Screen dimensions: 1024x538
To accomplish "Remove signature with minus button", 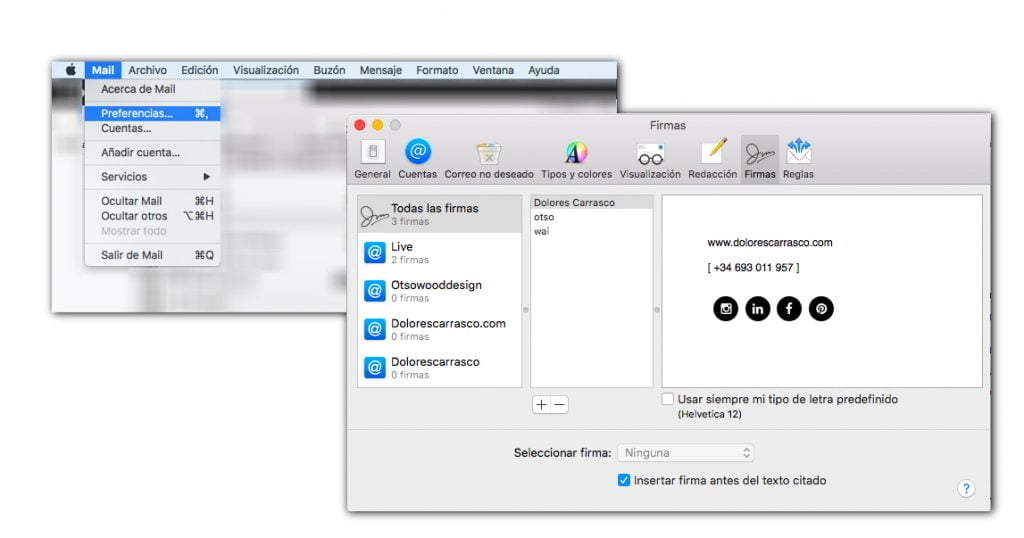I will pyautogui.click(x=560, y=405).
